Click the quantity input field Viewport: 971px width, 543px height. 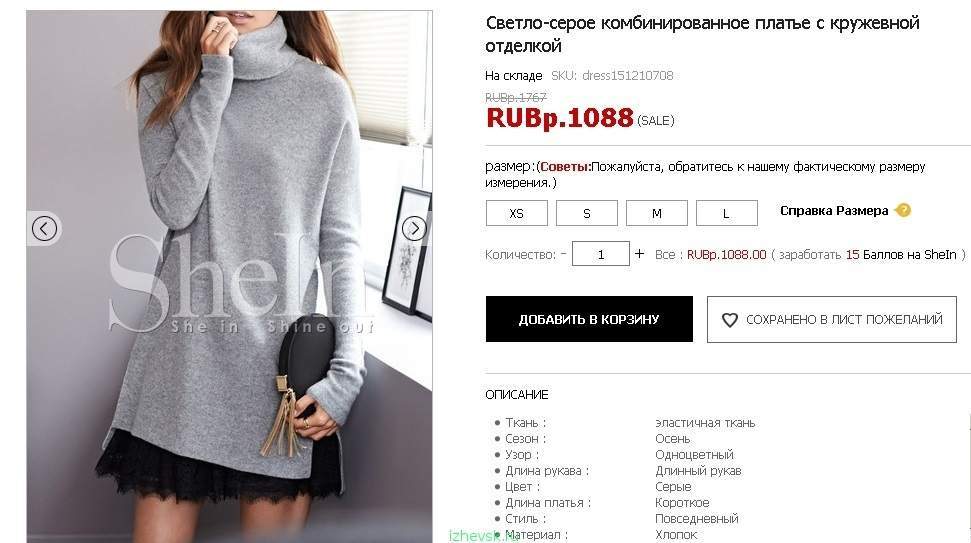coord(601,254)
